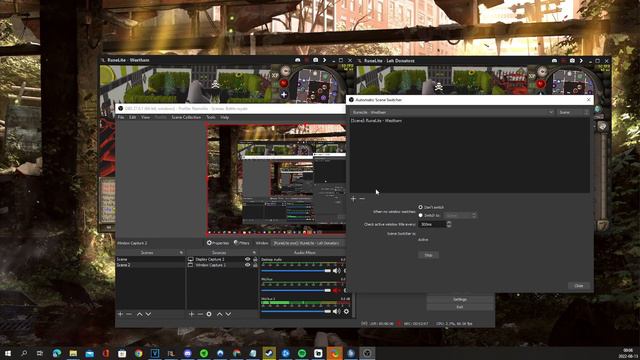Remove selected source with minus icon
The height and width of the screenshot is (360, 640).
point(200,314)
